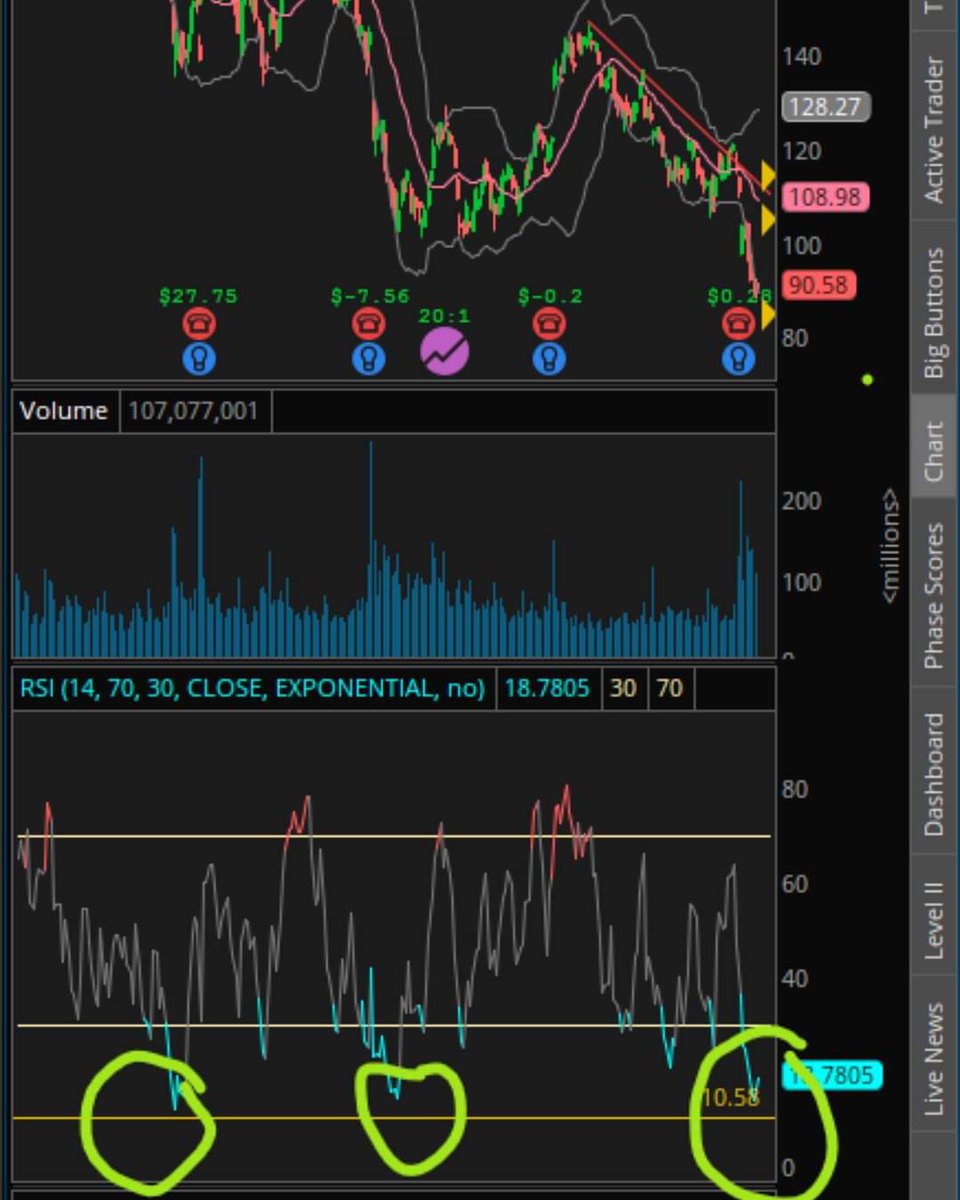Click the cyan RSI value bubble on the axis

(832, 1076)
